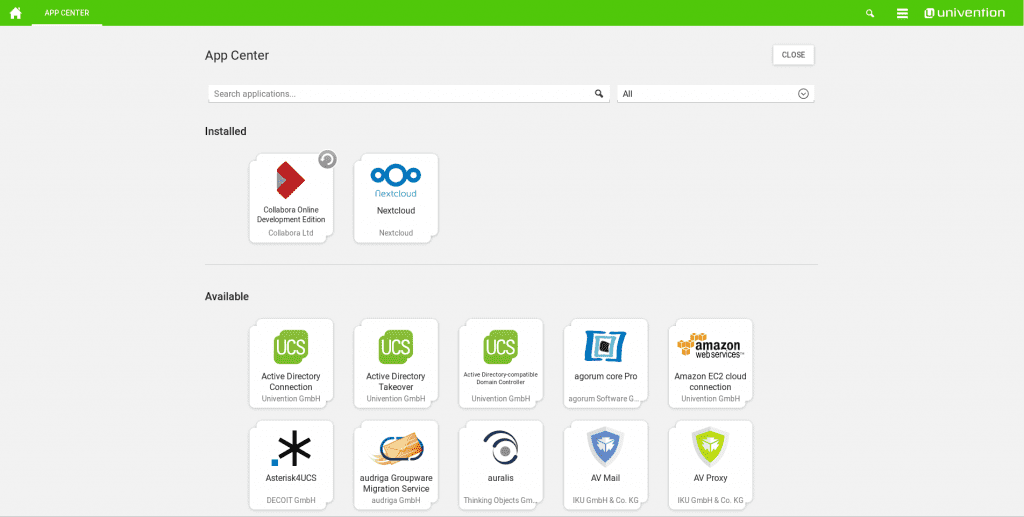Open the installed Nextcloud app
The image size is (1024, 517).
[396, 198]
